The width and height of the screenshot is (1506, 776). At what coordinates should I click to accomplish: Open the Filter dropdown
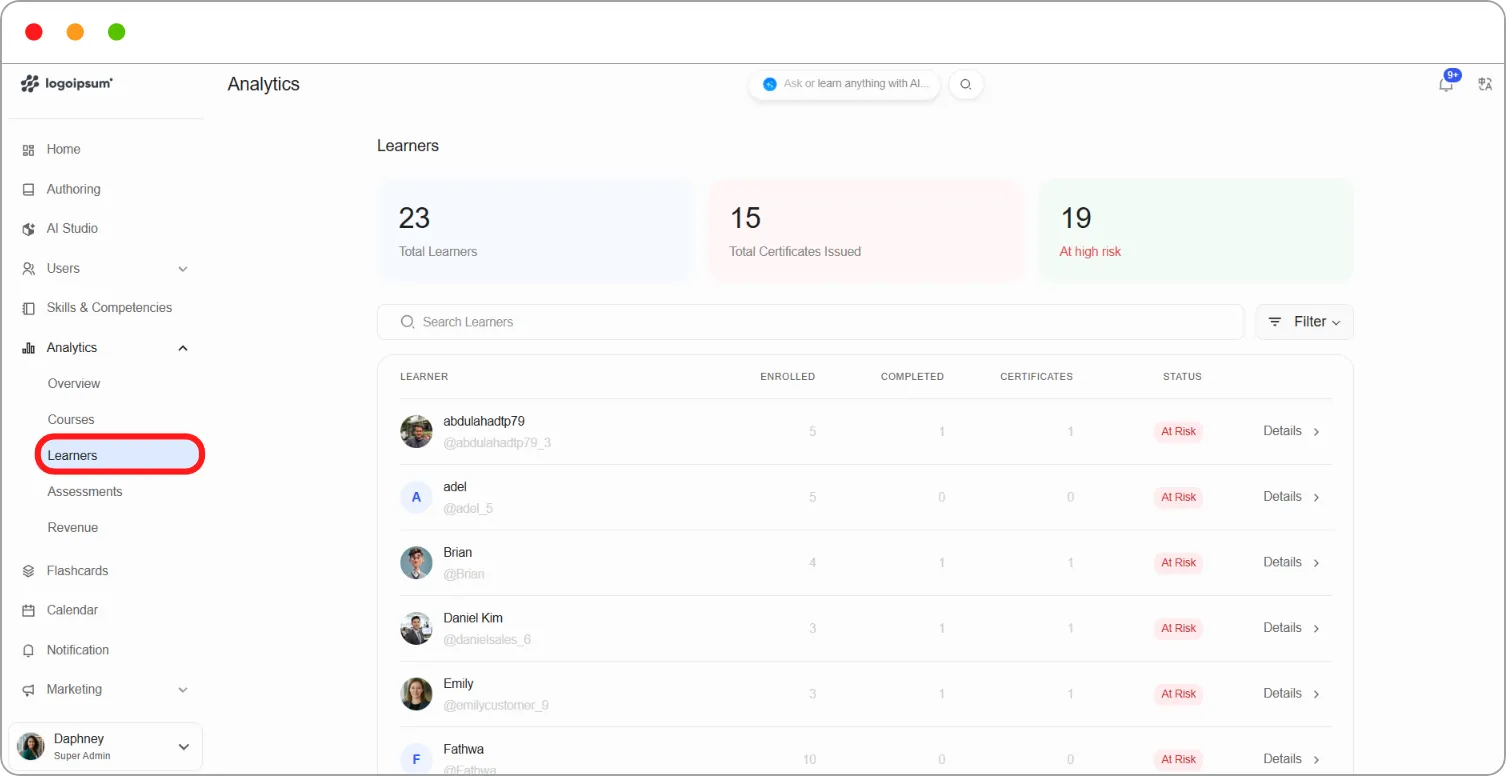[x=1304, y=322]
